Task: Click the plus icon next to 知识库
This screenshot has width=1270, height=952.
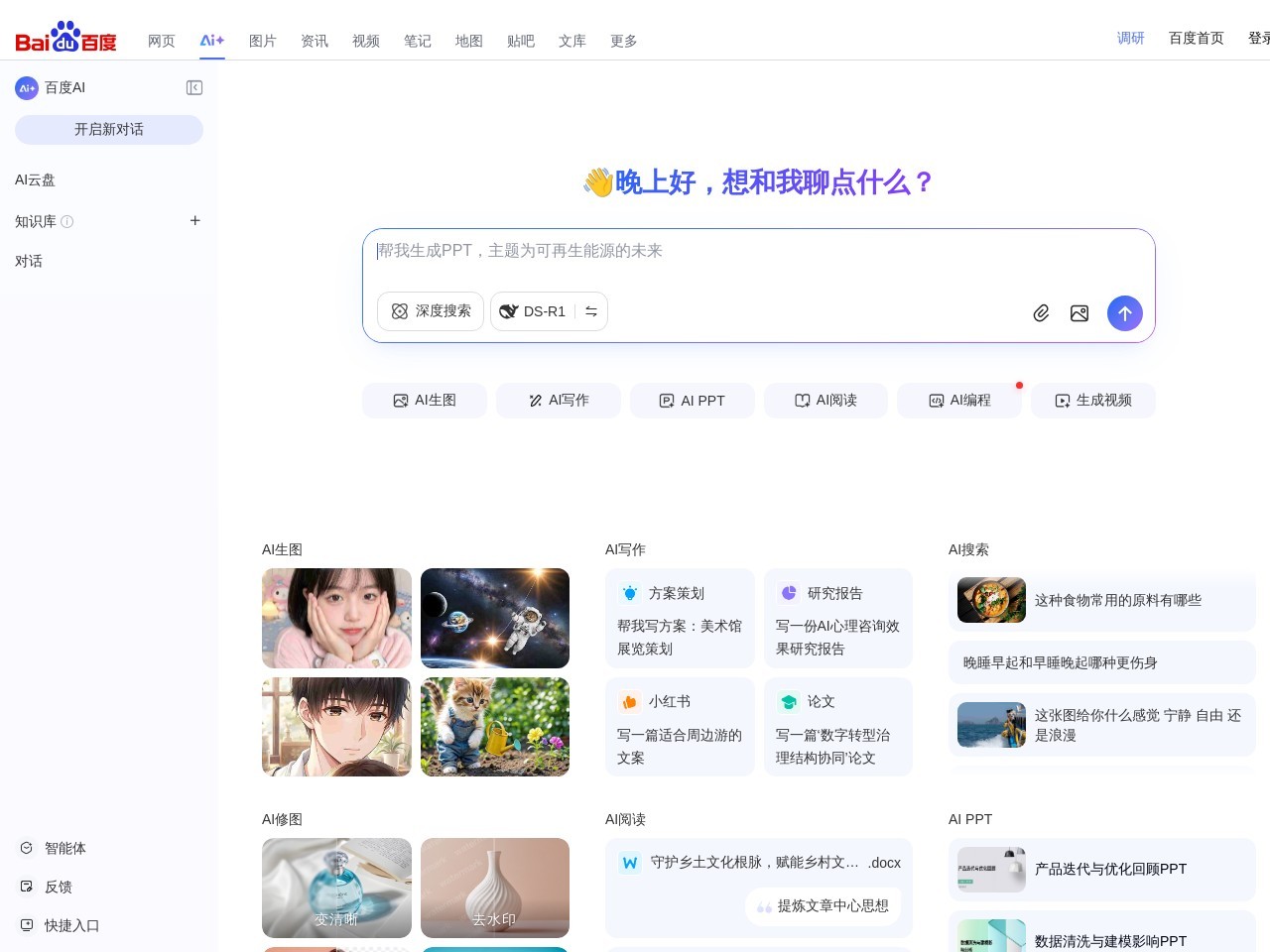Action: click(195, 221)
